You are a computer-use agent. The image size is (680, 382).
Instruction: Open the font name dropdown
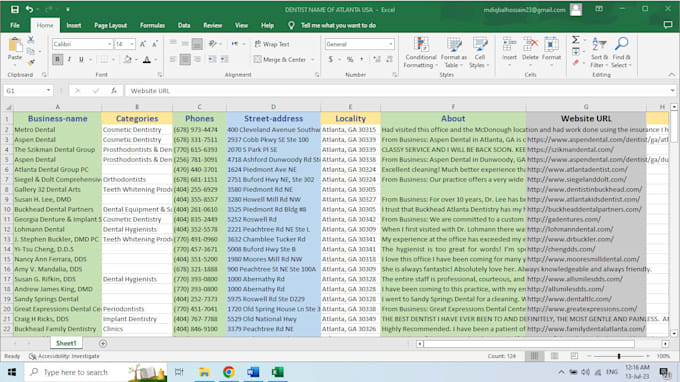tap(109, 44)
